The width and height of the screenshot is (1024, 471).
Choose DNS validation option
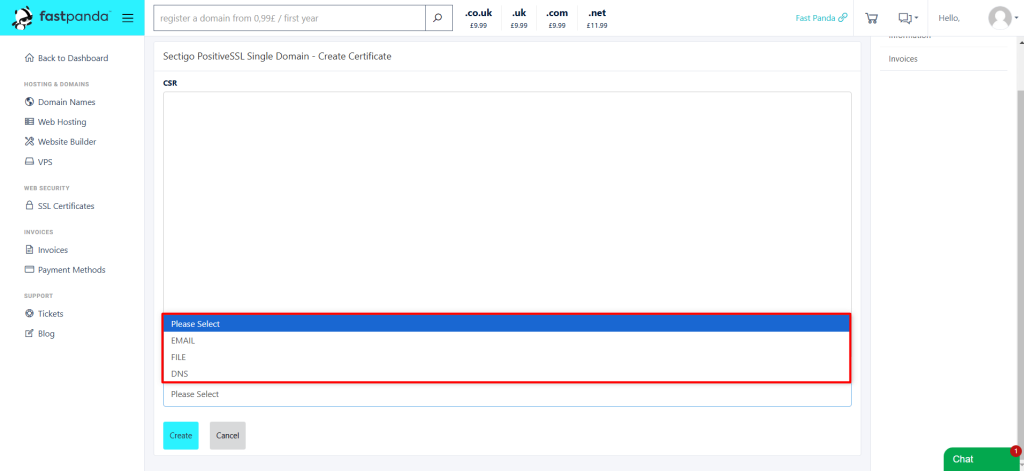[x=507, y=374]
